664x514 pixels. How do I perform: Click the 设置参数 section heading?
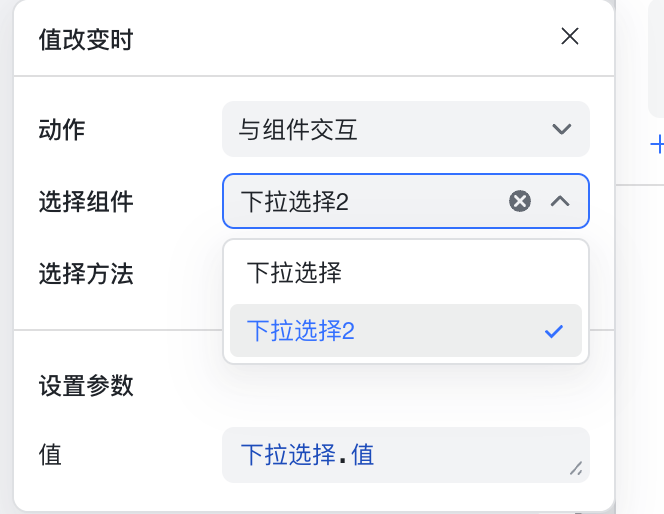(x=86, y=386)
